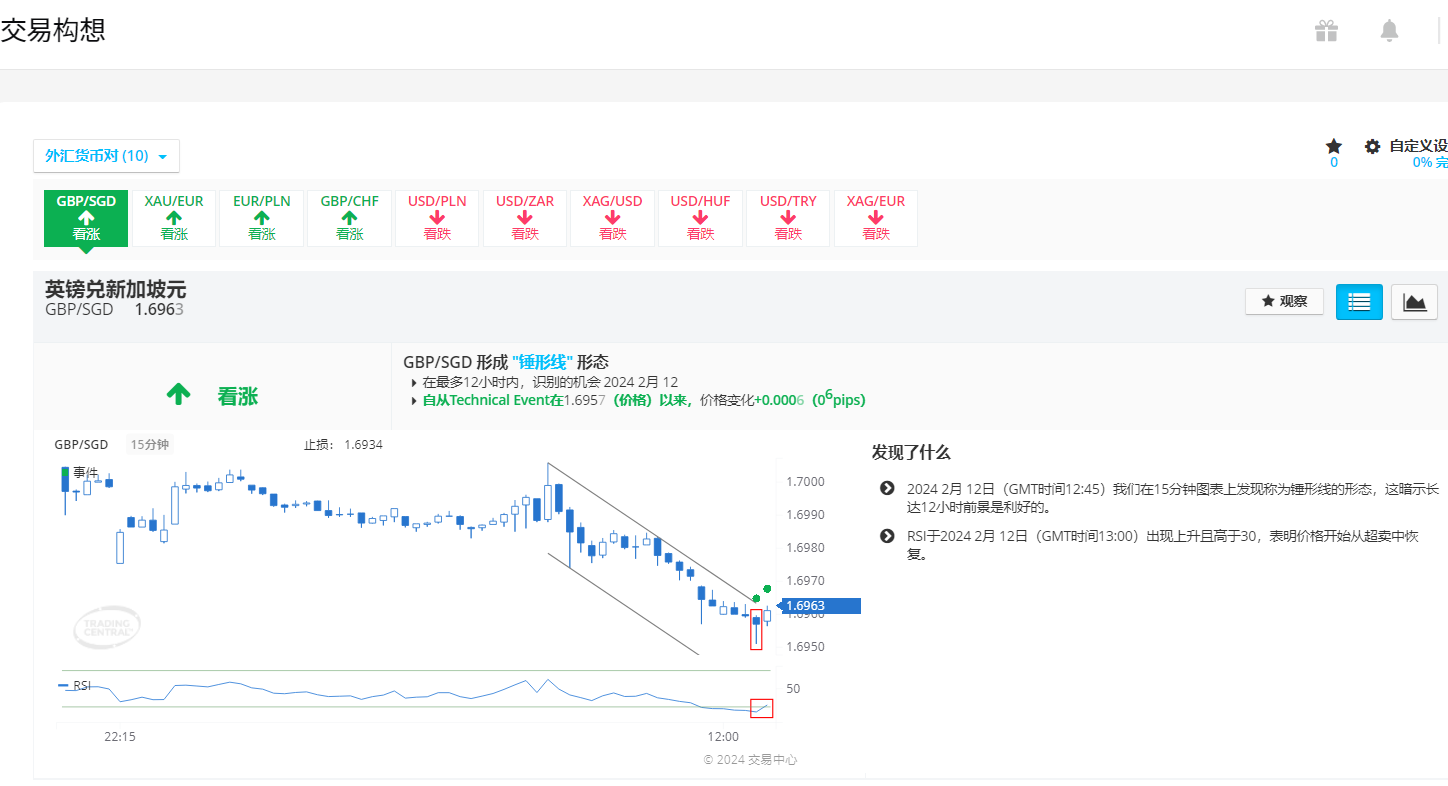Click the © 2024 交易中心 text
1448x786 pixels.
[x=750, y=760]
